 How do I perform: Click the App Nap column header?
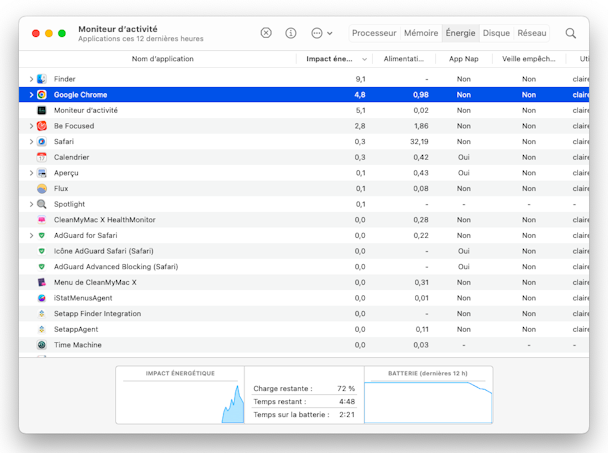point(463,59)
